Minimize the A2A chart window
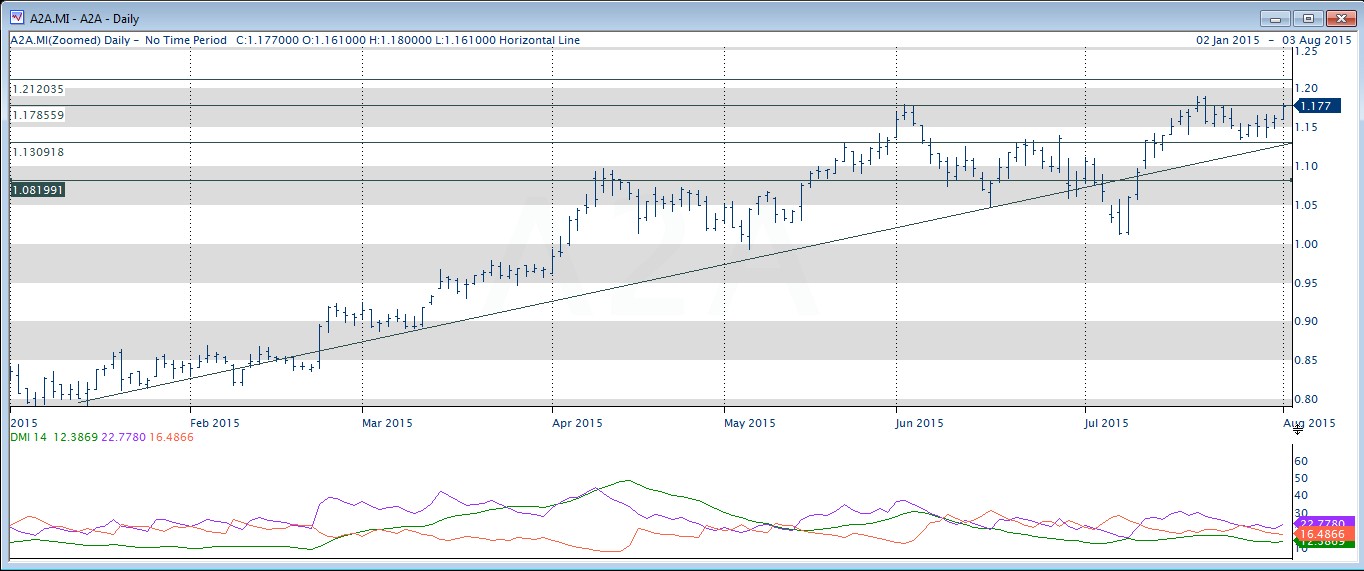Image resolution: width=1364 pixels, height=571 pixels. pyautogui.click(x=1275, y=18)
